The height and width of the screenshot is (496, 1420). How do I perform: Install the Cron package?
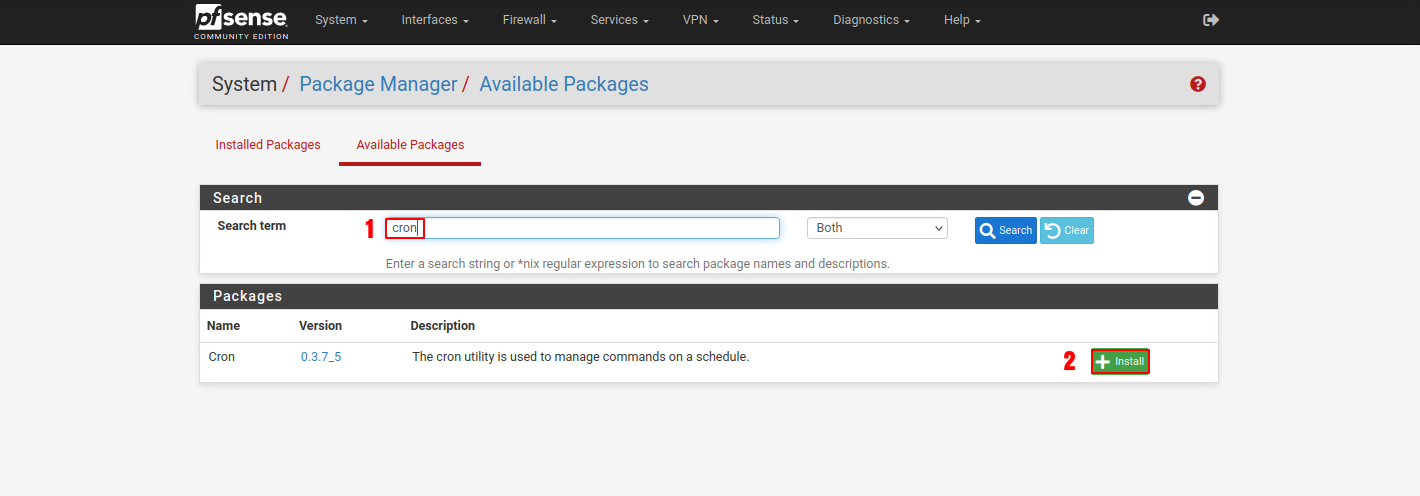(1120, 362)
